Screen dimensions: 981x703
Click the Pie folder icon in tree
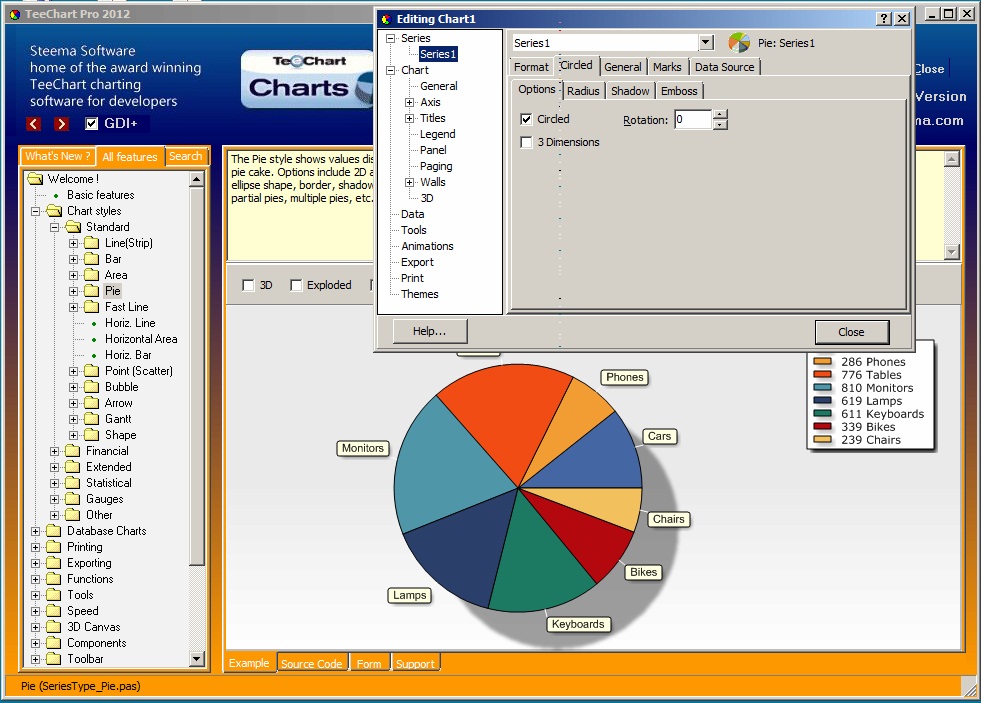pyautogui.click(x=92, y=291)
